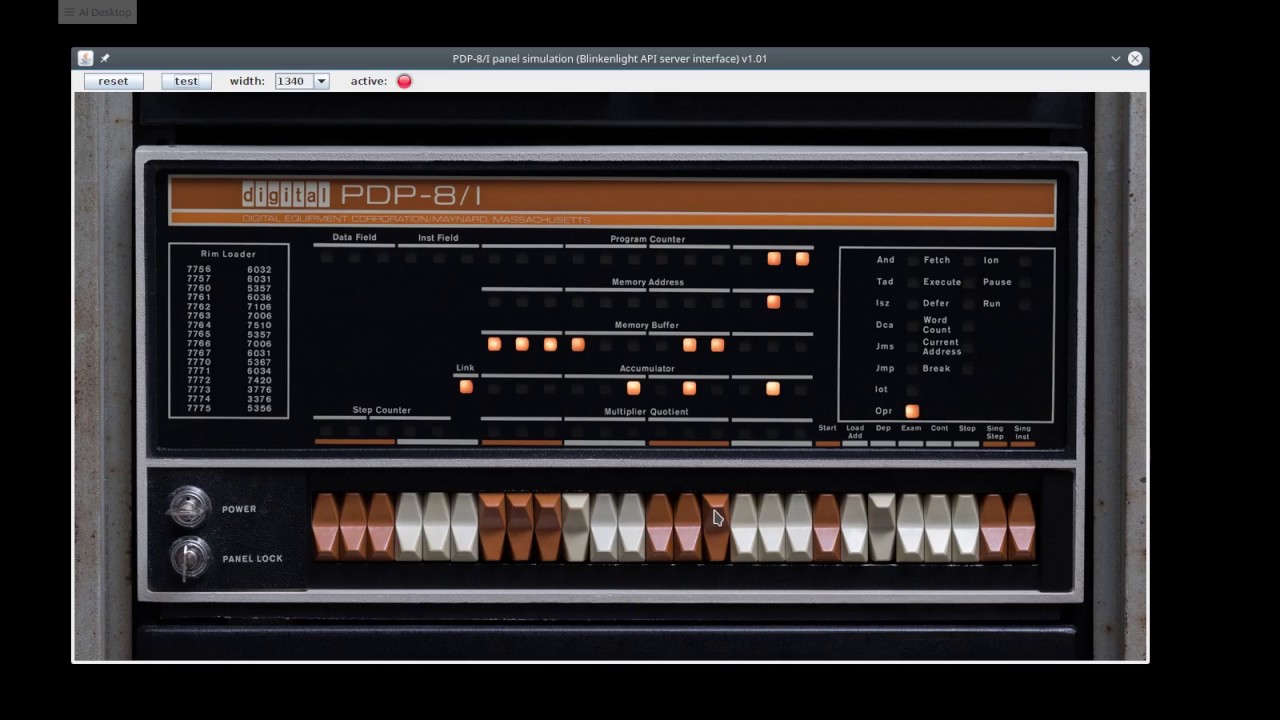Screen dimensions: 1280x720
Task: Click Rim Loader address 7775
Action: 199,408
